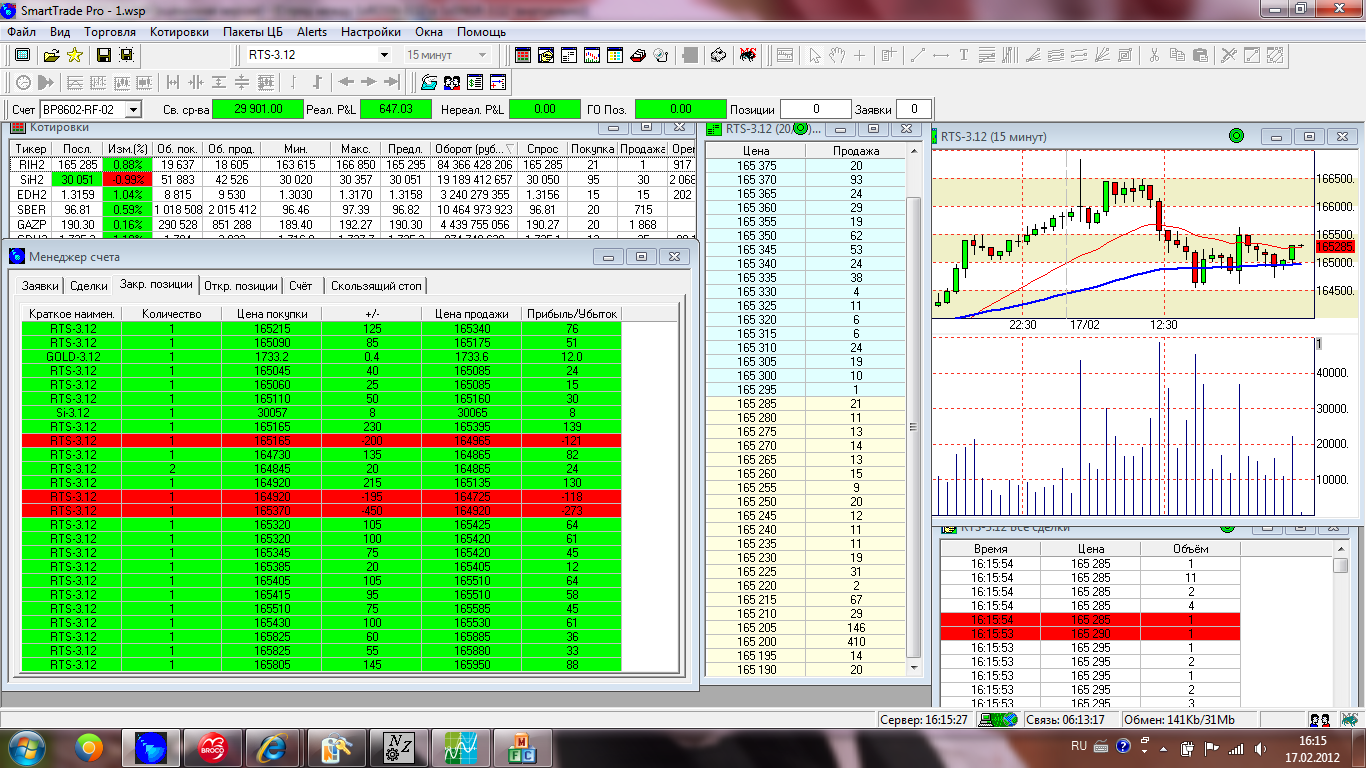This screenshot has height=768, width=1366.
Task: Click the red MS bug icon
Action: click(x=747, y=55)
